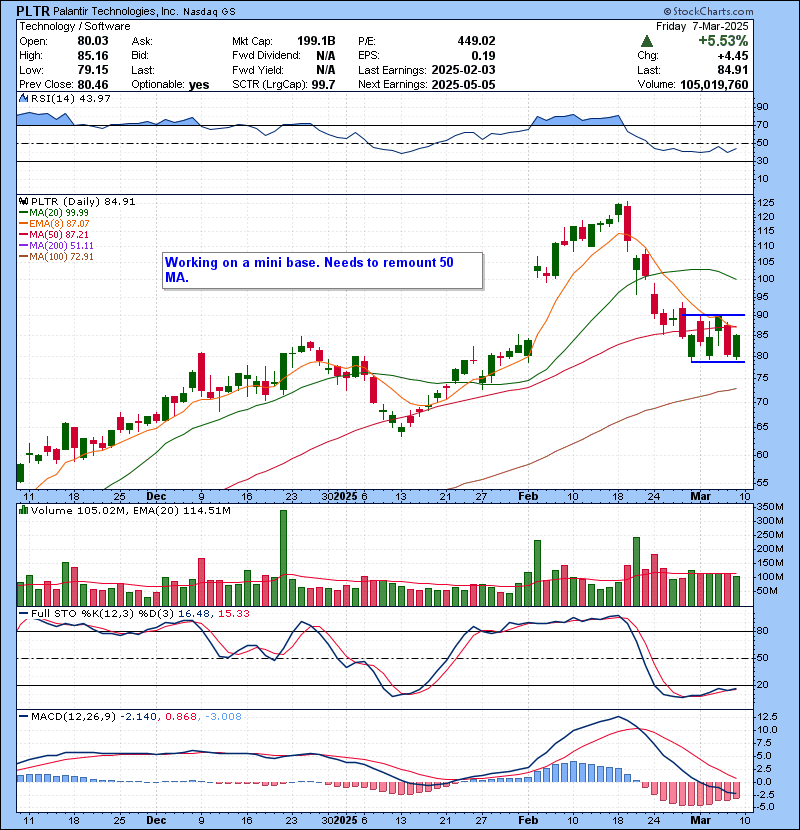
Task: Click the MACD(12,26,9) indicator label
Action: (x=73, y=717)
